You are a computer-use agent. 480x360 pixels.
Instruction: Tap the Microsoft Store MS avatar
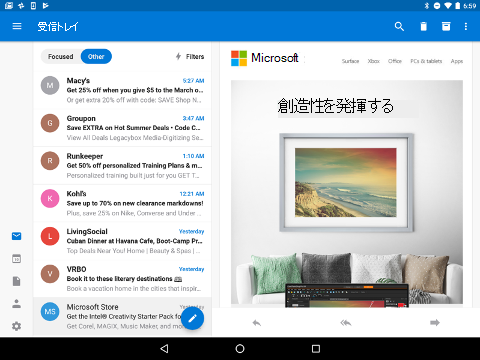point(50,312)
